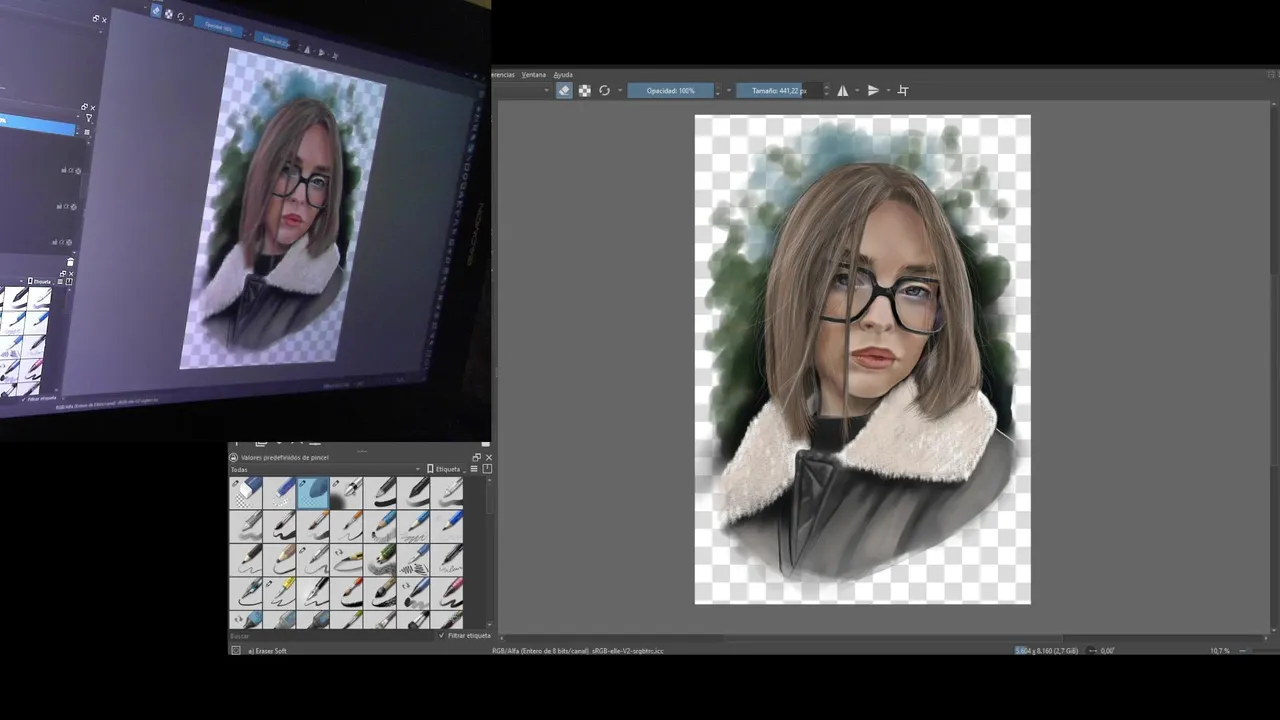Click the selection mode icon in status bar

pos(236,650)
